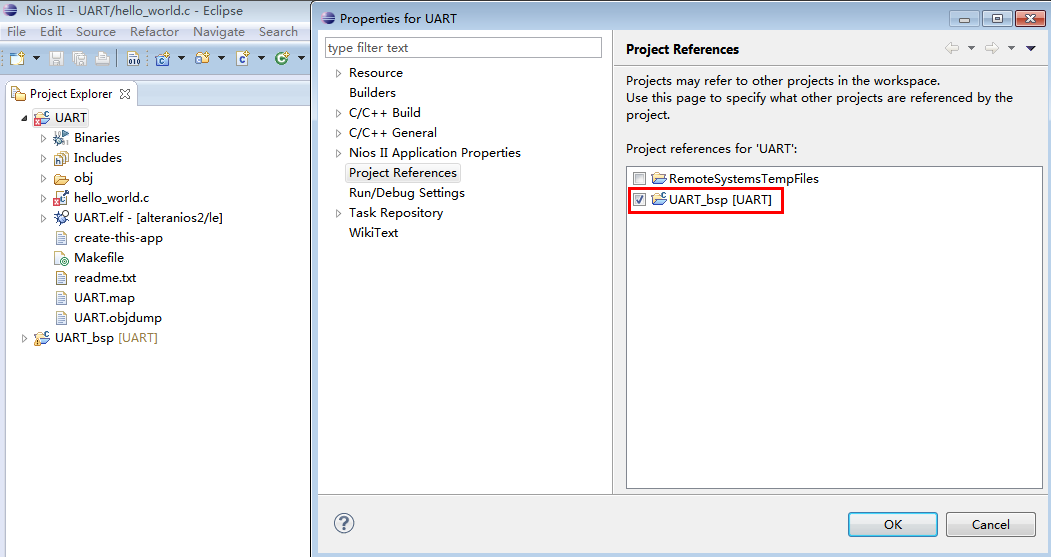Image resolution: width=1051 pixels, height=557 pixels.
Task: Close the Project Explorer view with its X
Action: (125, 94)
